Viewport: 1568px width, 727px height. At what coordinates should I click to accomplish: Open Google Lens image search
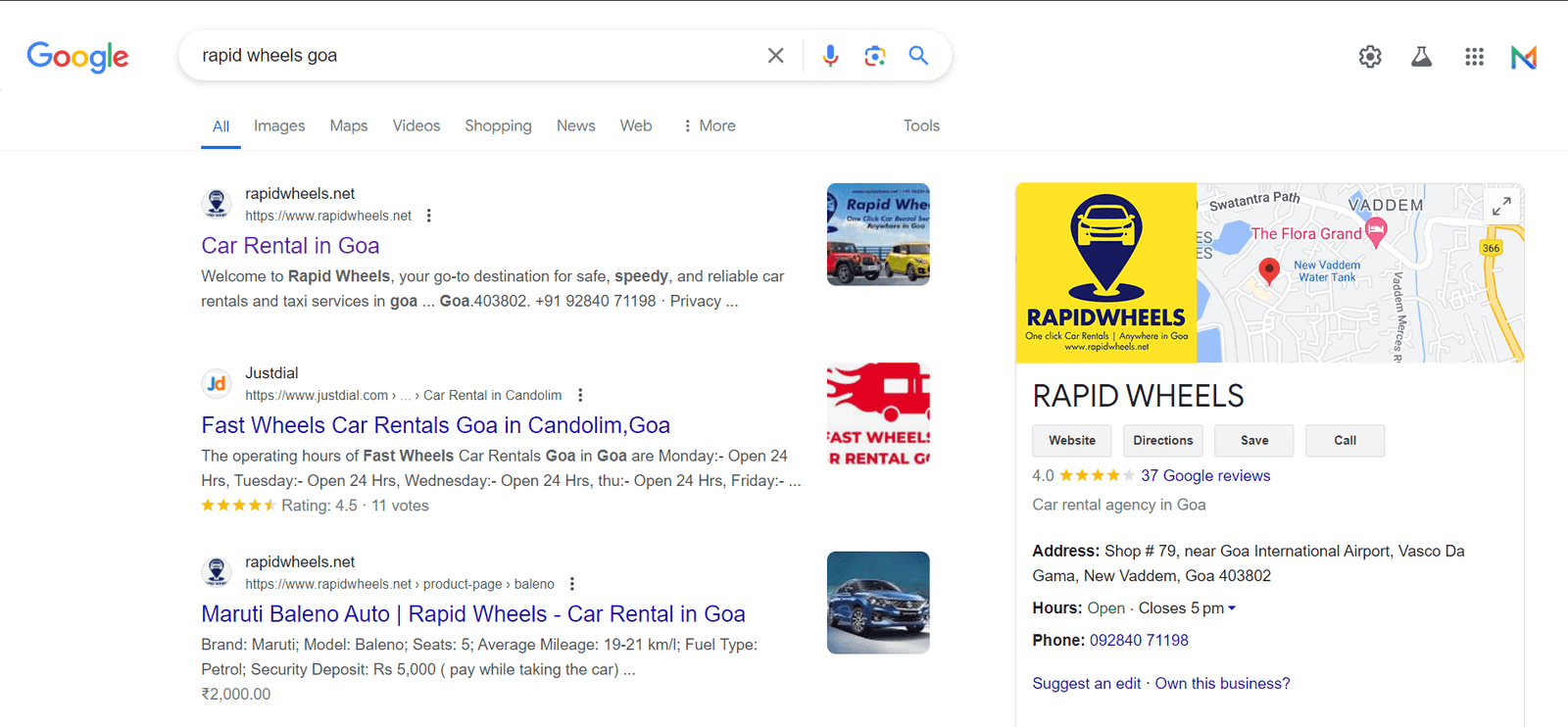coord(875,56)
